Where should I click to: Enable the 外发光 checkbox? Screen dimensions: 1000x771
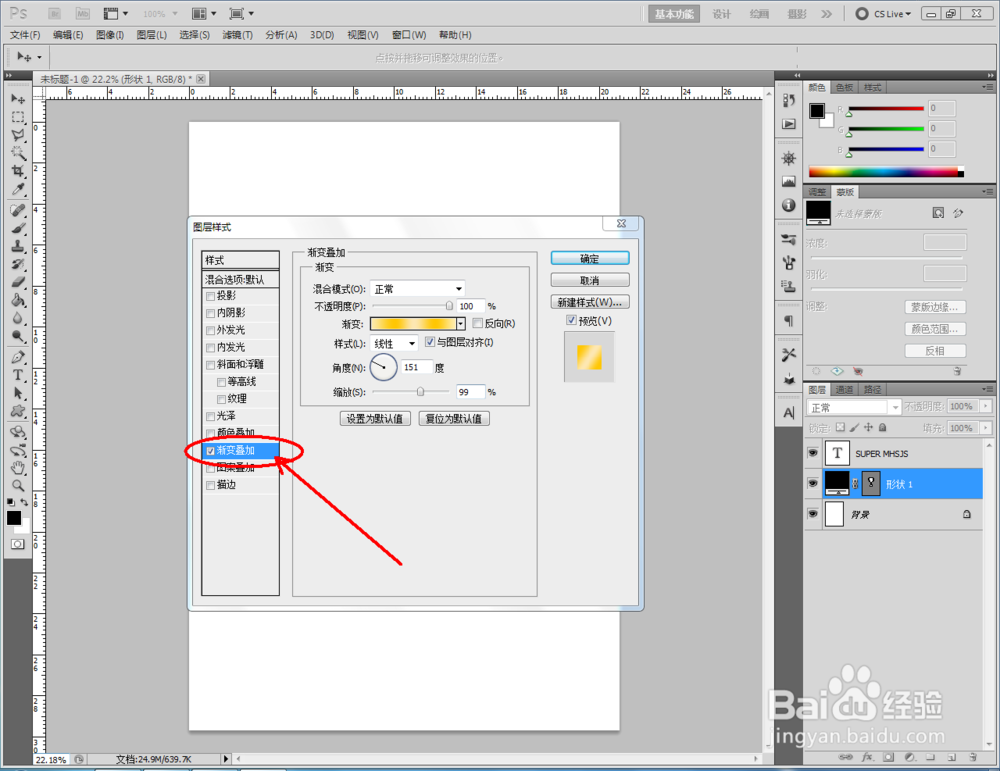coord(210,330)
